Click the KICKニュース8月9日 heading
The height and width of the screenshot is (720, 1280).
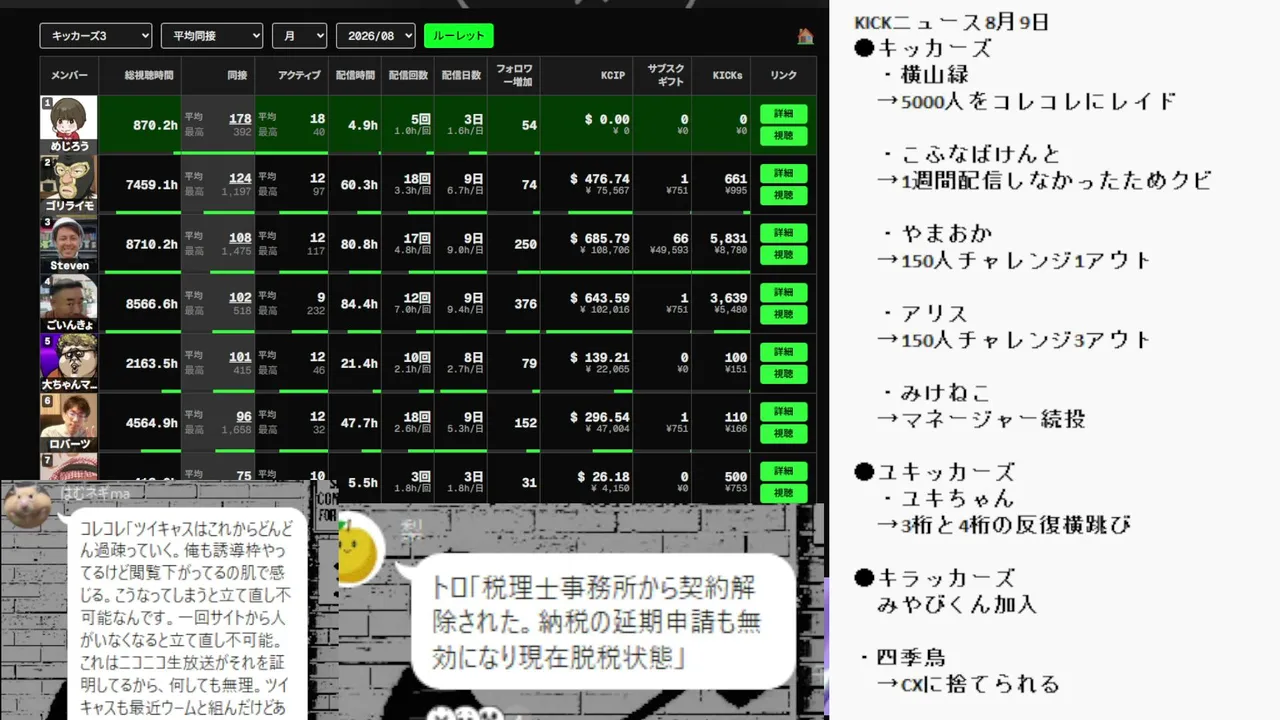[x=951, y=22]
